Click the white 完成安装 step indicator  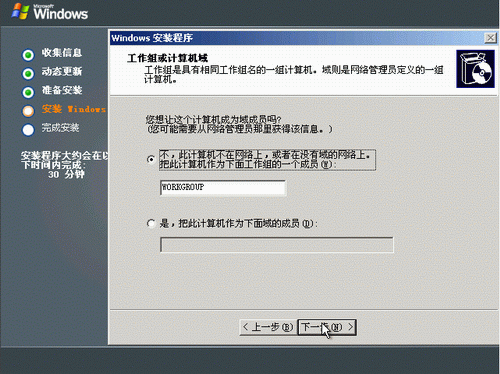click(28, 130)
